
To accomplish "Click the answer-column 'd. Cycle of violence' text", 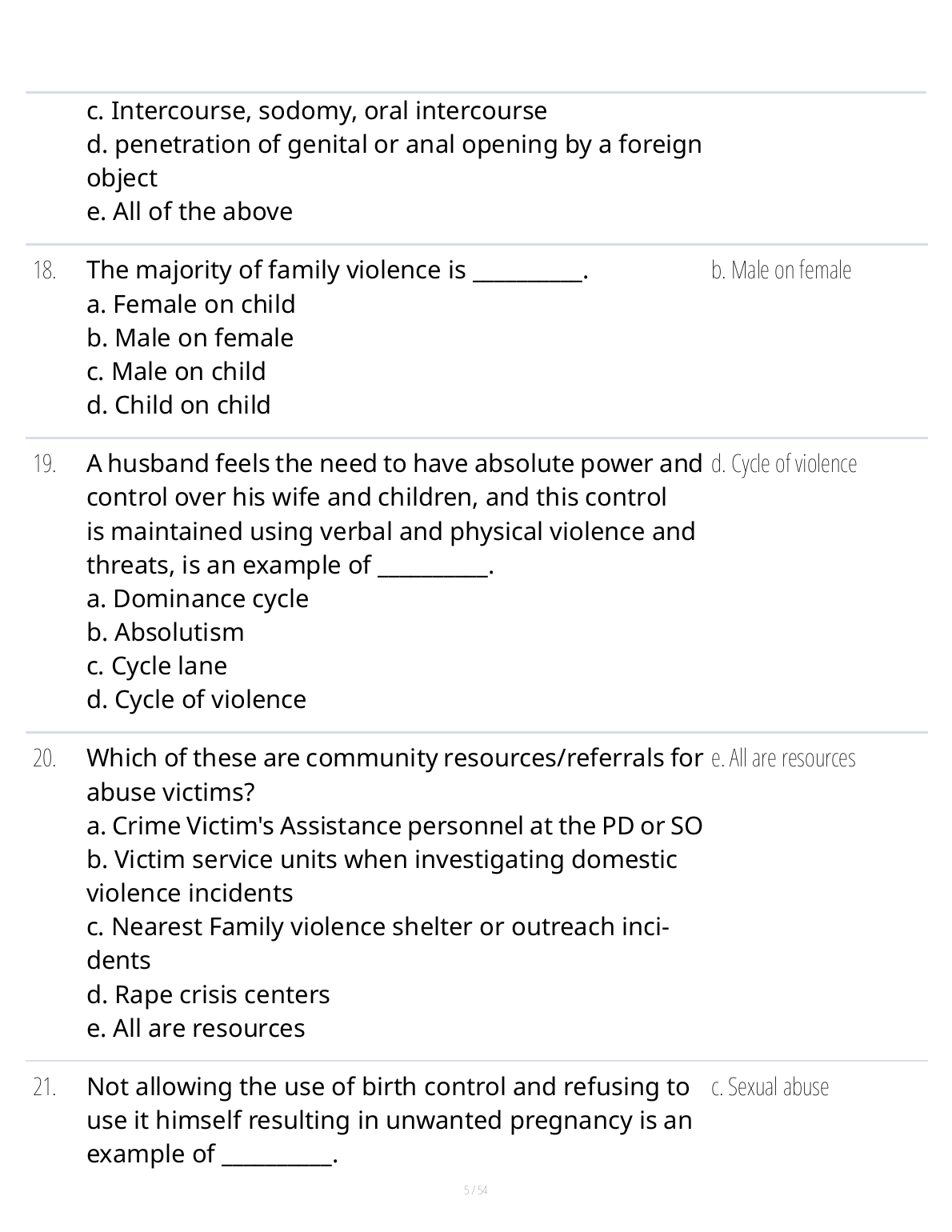I will coord(783,464).
